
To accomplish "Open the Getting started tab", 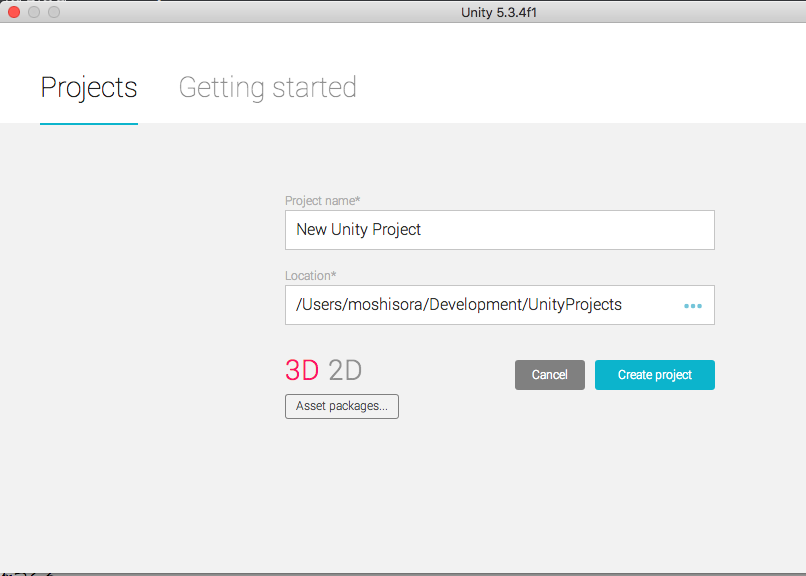I will click(x=267, y=87).
